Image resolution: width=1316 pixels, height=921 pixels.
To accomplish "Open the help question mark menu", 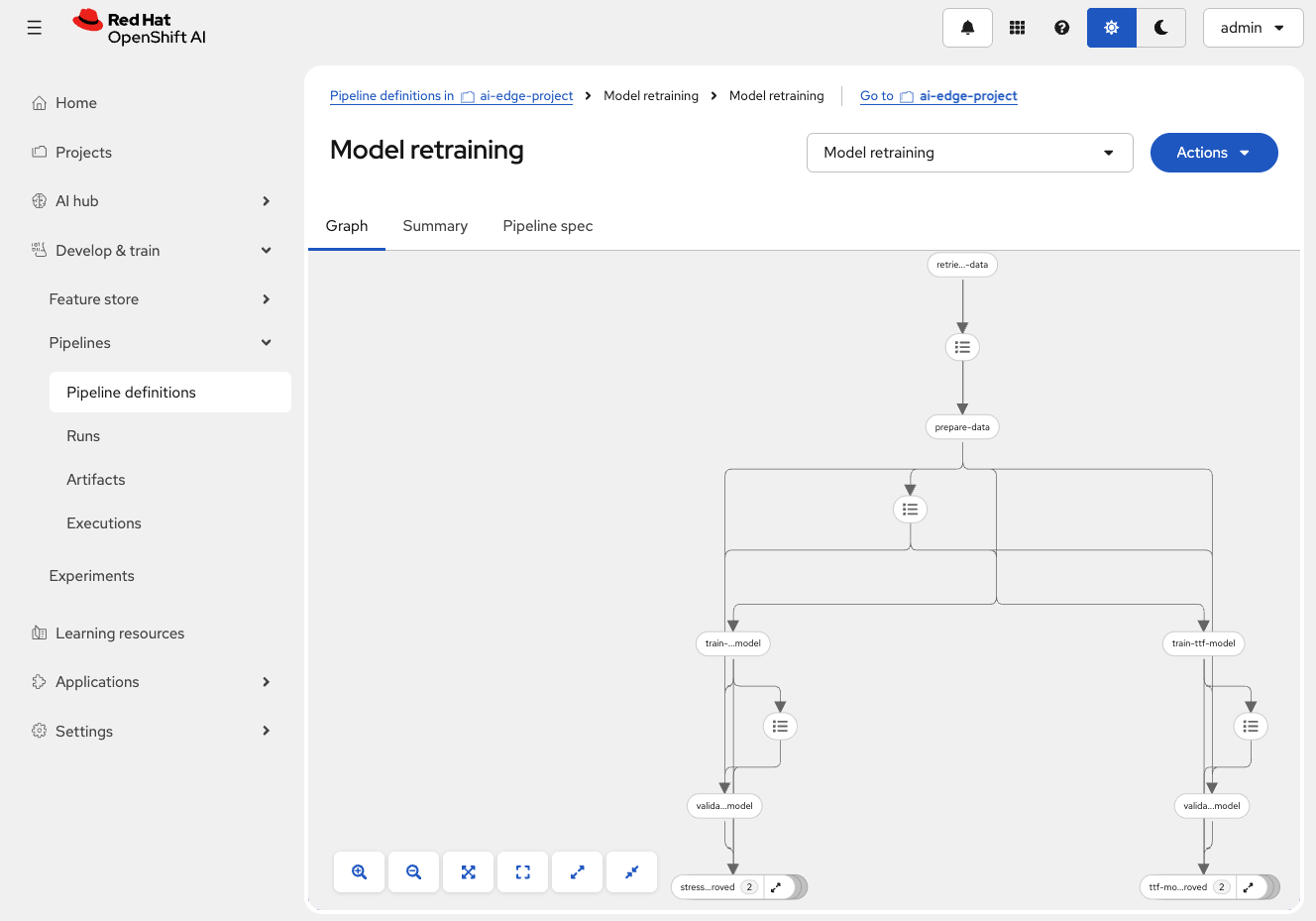I will [1061, 28].
